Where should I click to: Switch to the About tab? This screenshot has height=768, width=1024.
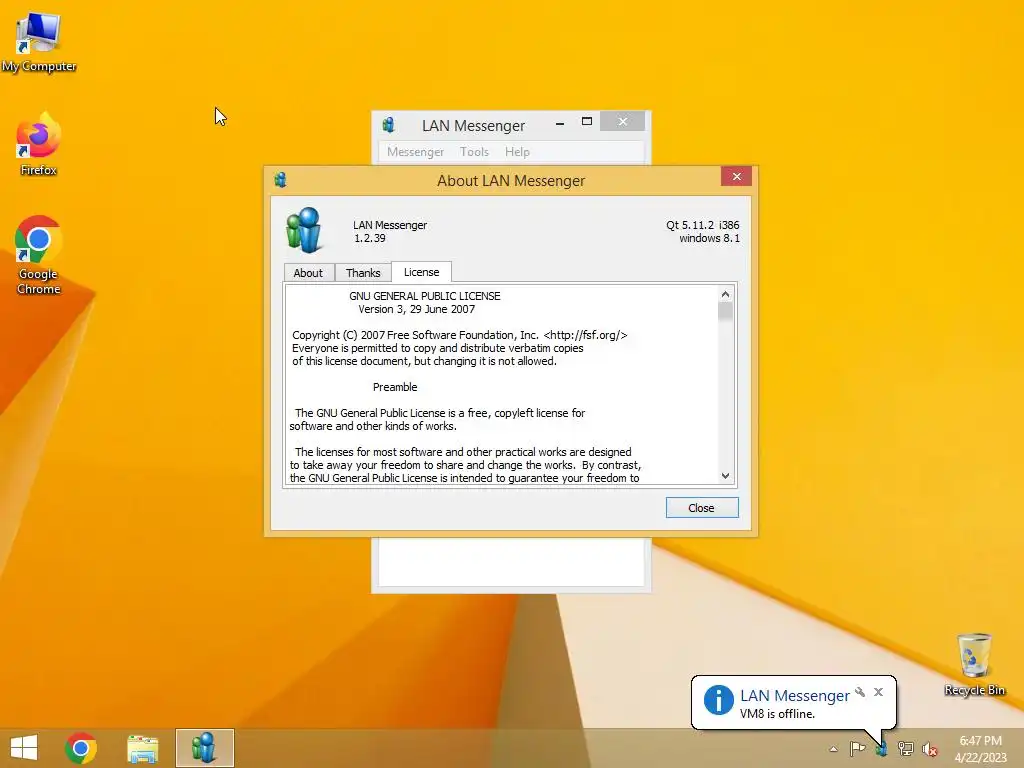308,273
